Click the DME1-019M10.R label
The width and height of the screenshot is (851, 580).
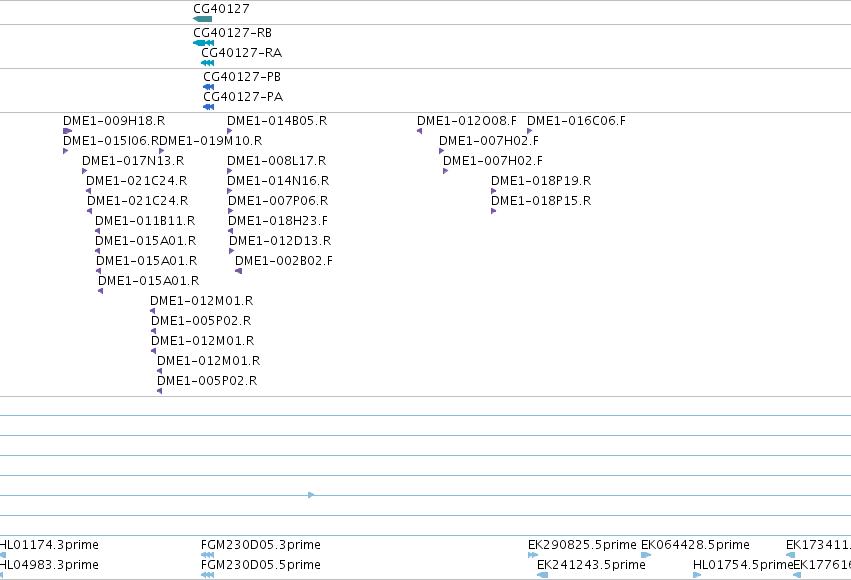pos(211,141)
